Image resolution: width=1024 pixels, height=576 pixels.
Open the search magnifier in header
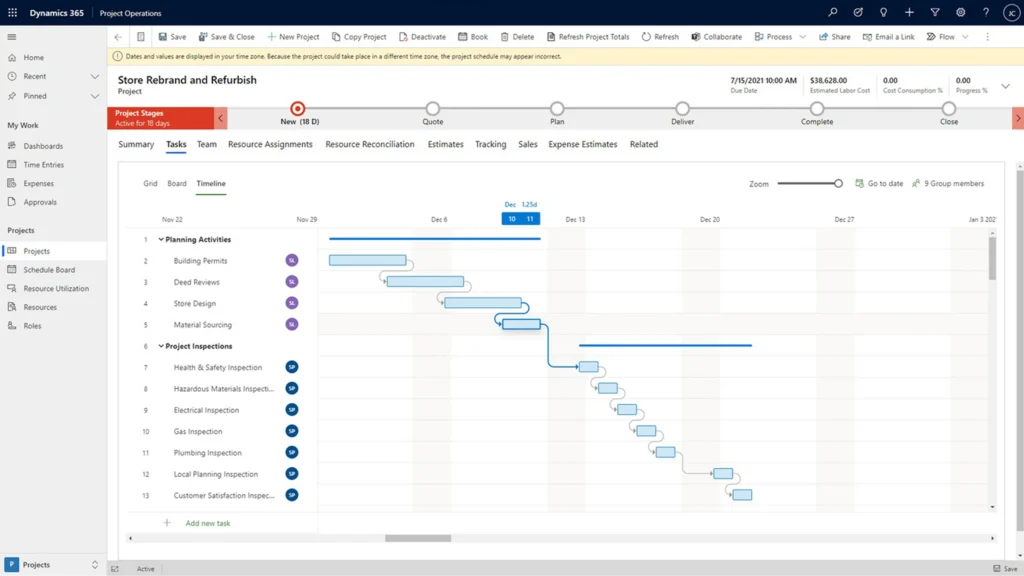point(832,13)
